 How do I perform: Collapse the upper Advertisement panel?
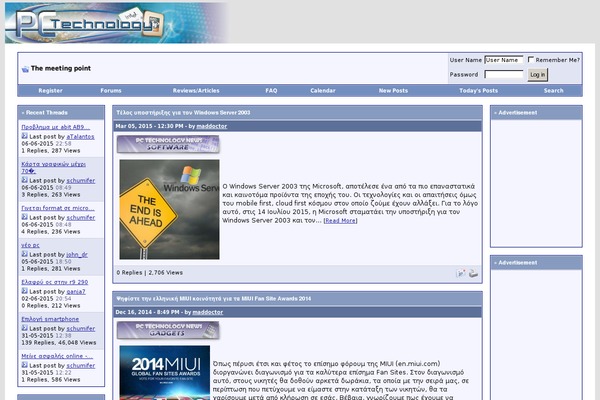496,113
